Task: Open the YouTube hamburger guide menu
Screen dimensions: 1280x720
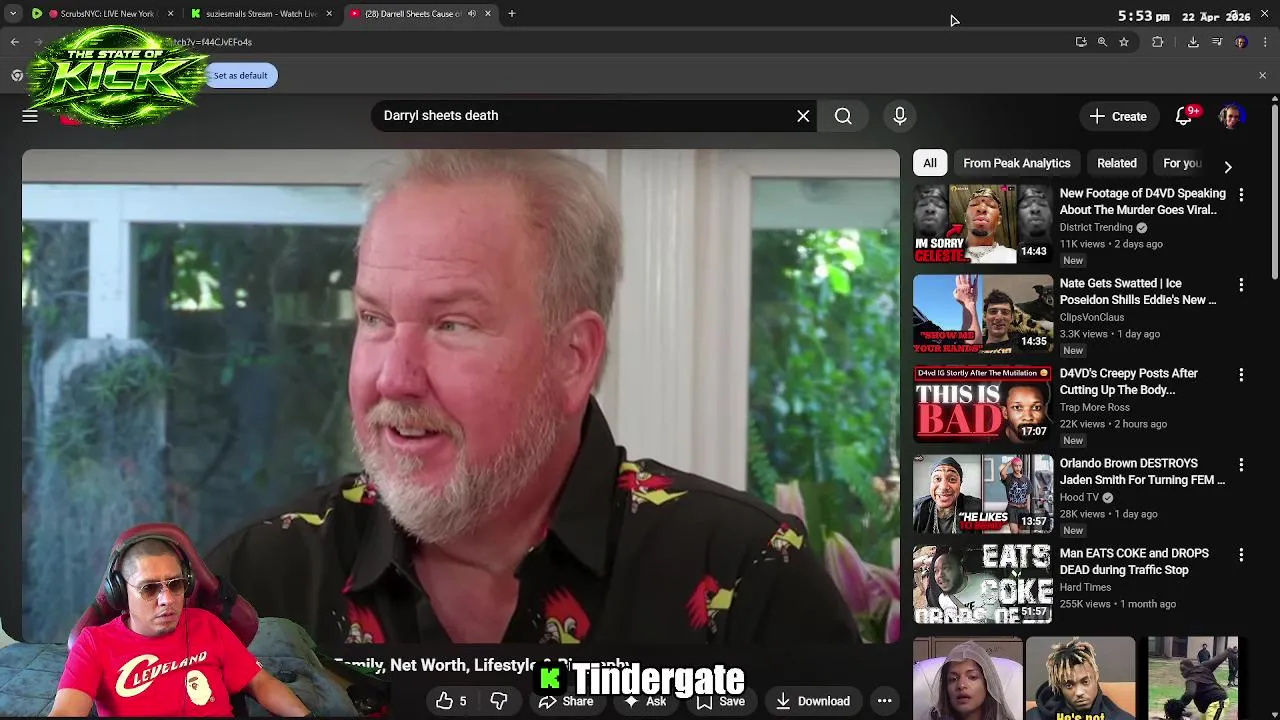Action: point(30,116)
